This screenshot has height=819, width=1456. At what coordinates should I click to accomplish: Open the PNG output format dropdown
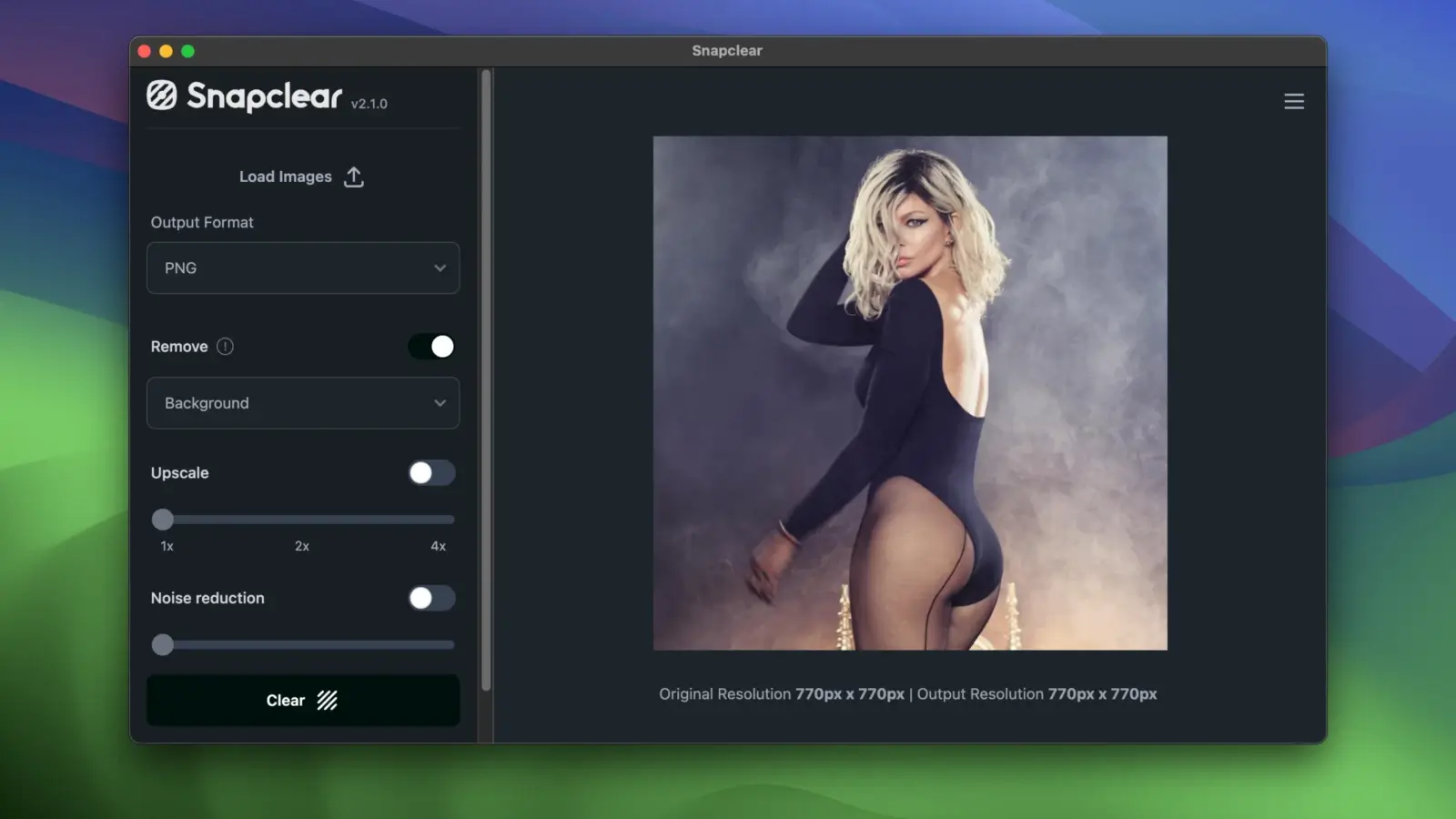(302, 268)
